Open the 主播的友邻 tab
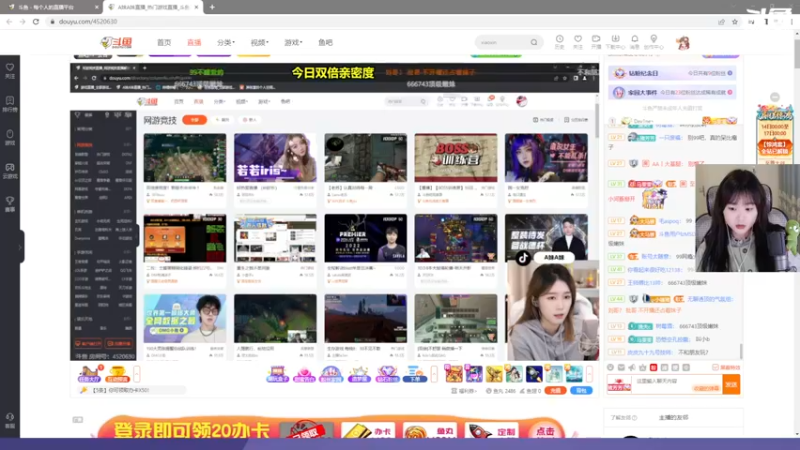Image resolution: width=800 pixels, height=450 pixels. point(673,417)
